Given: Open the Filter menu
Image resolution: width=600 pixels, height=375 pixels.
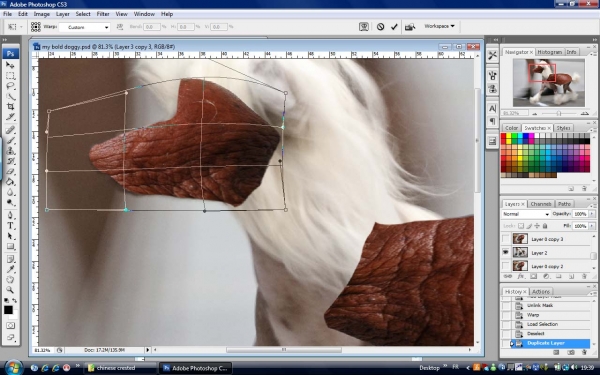Looking at the screenshot, I should tap(103, 14).
